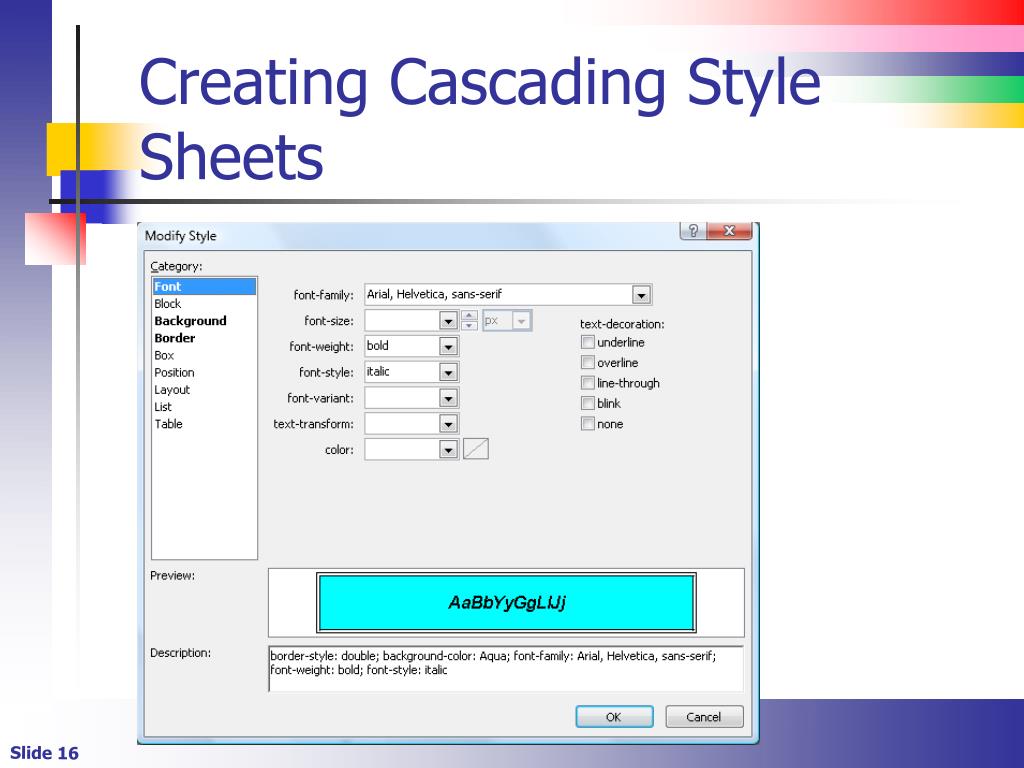Select the Font category
This screenshot has width=1024, height=768.
coord(204,287)
